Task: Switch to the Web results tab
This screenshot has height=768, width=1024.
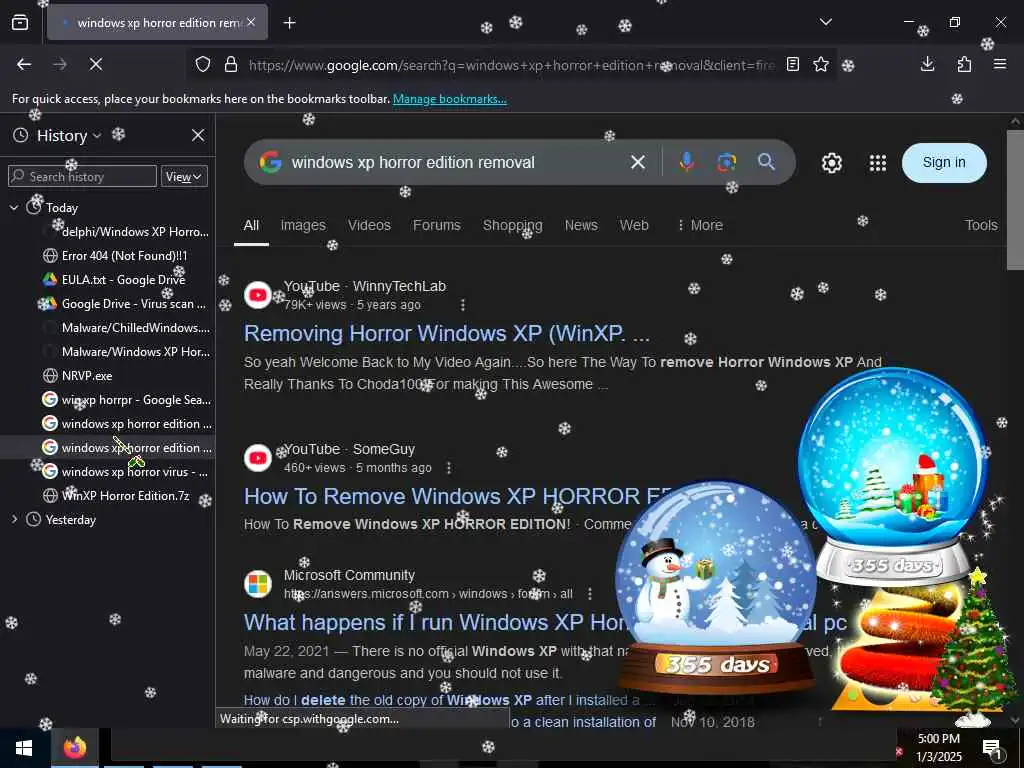Action: point(634,225)
